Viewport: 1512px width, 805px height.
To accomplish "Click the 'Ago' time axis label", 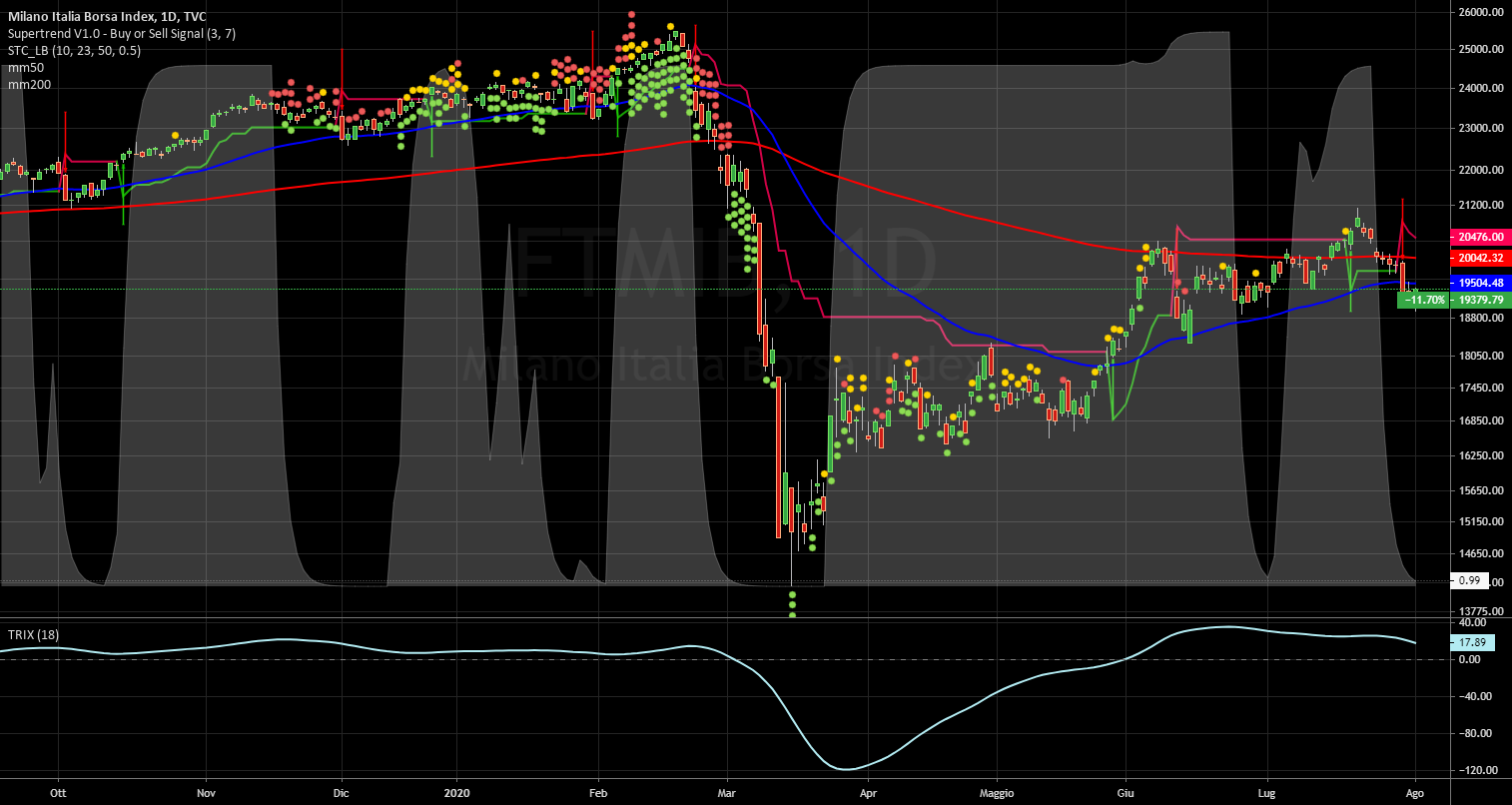I will pos(1415,791).
